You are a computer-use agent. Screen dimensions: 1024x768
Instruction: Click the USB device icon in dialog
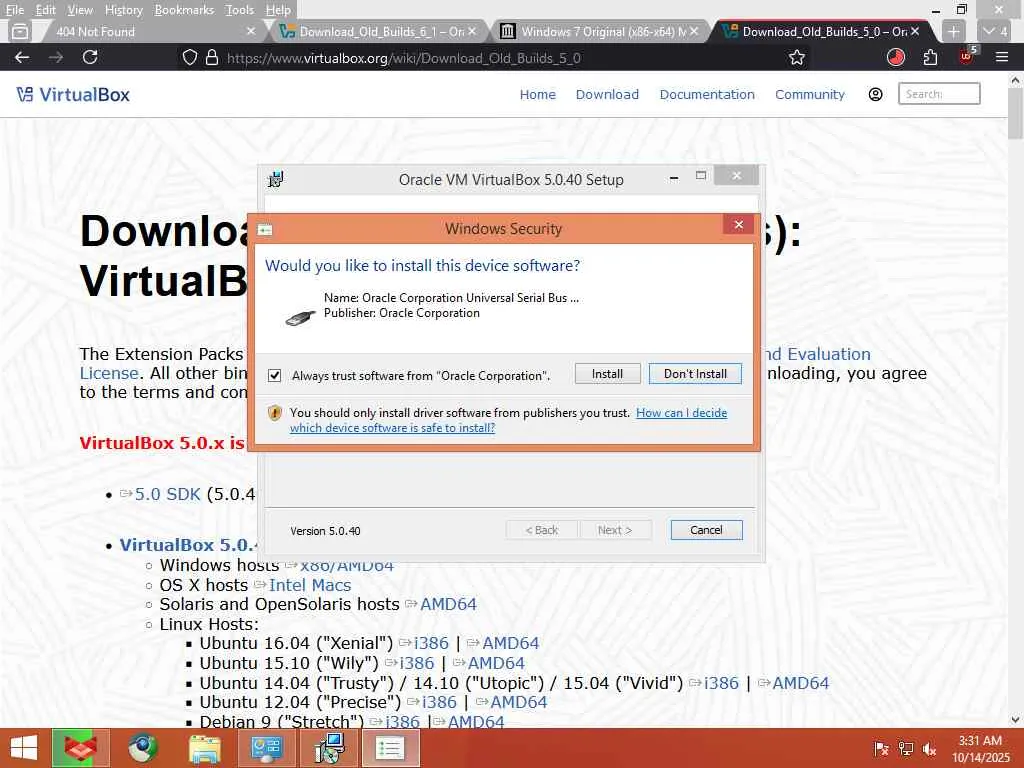[x=300, y=317]
